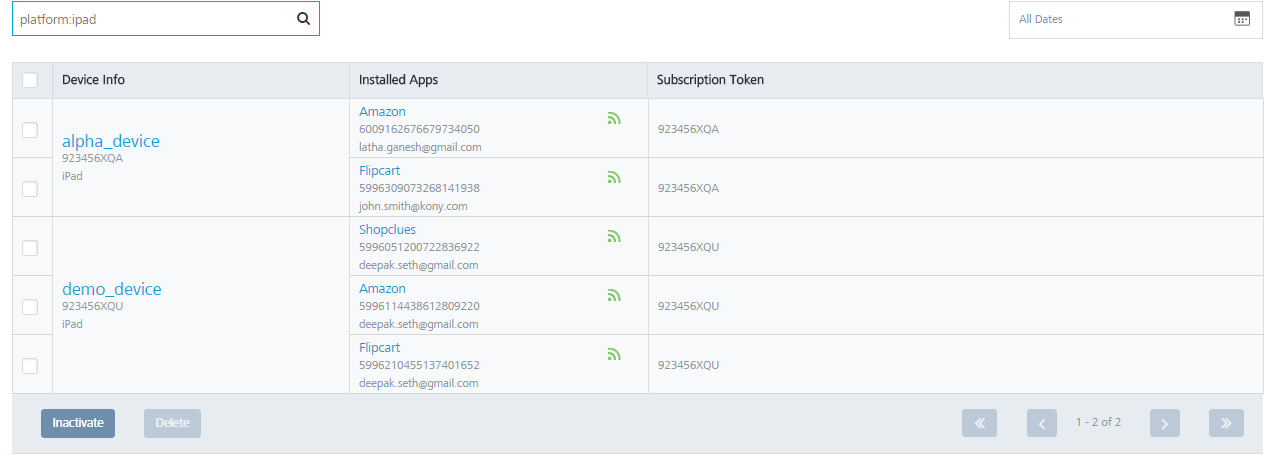Click the Delete button
The height and width of the screenshot is (460, 1272).
[x=172, y=423]
